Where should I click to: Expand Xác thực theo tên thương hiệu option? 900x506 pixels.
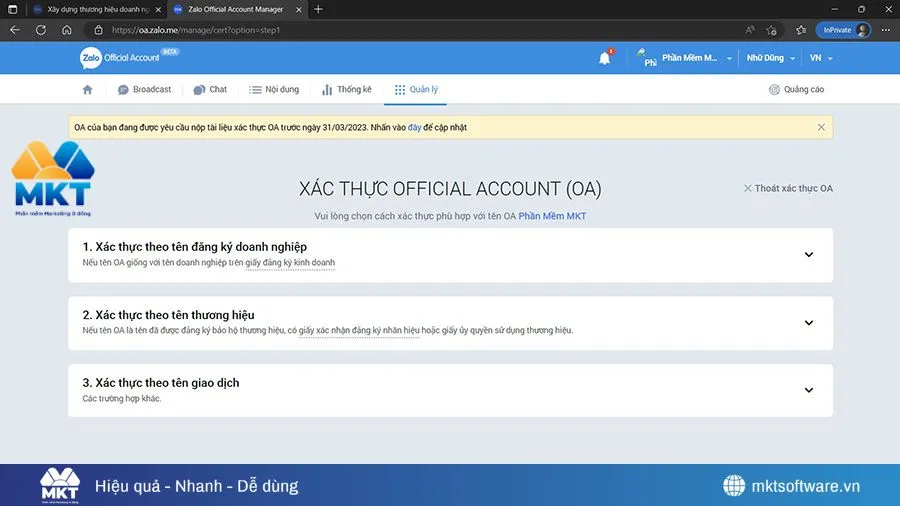click(x=809, y=322)
